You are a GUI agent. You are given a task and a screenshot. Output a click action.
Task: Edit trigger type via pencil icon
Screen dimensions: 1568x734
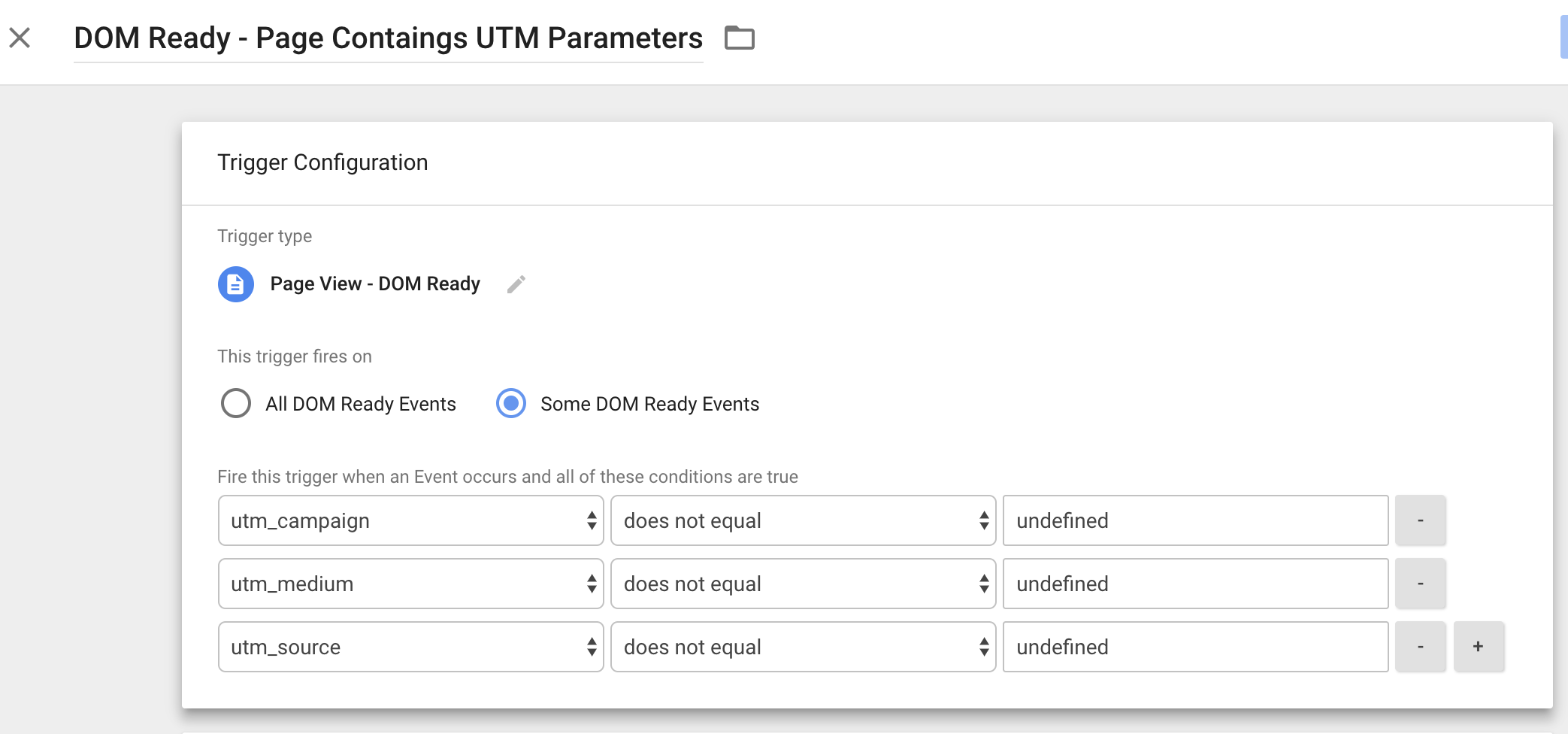point(516,284)
